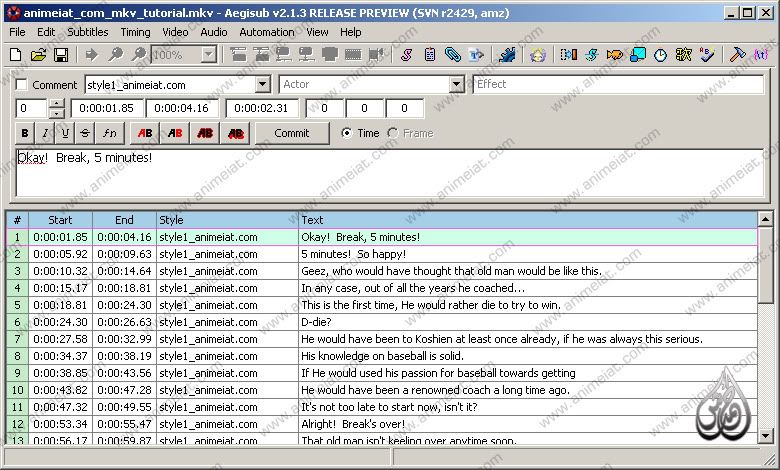The width and height of the screenshot is (780, 470).
Task: Open the Kanji Timer icon
Action: tap(683, 55)
